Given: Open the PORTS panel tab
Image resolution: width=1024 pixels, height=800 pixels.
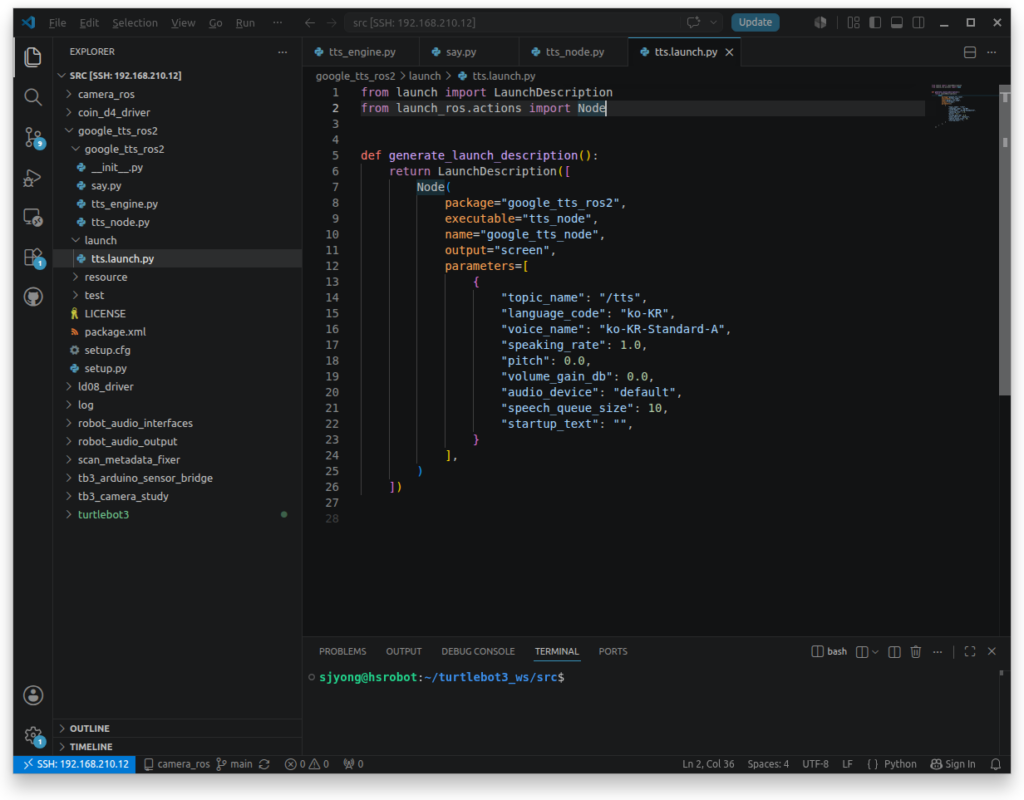Looking at the screenshot, I should pyautogui.click(x=613, y=652).
